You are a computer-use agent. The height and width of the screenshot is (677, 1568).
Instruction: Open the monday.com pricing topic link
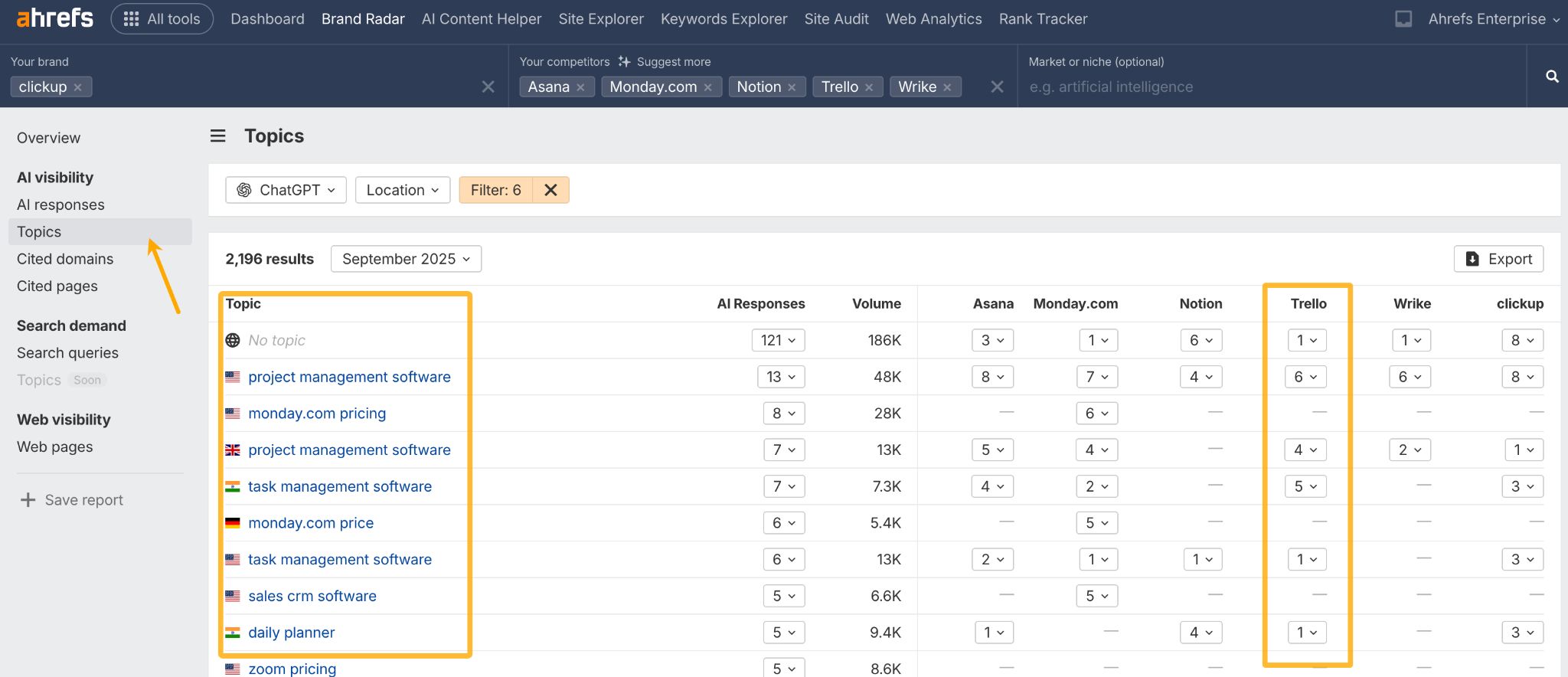(317, 414)
